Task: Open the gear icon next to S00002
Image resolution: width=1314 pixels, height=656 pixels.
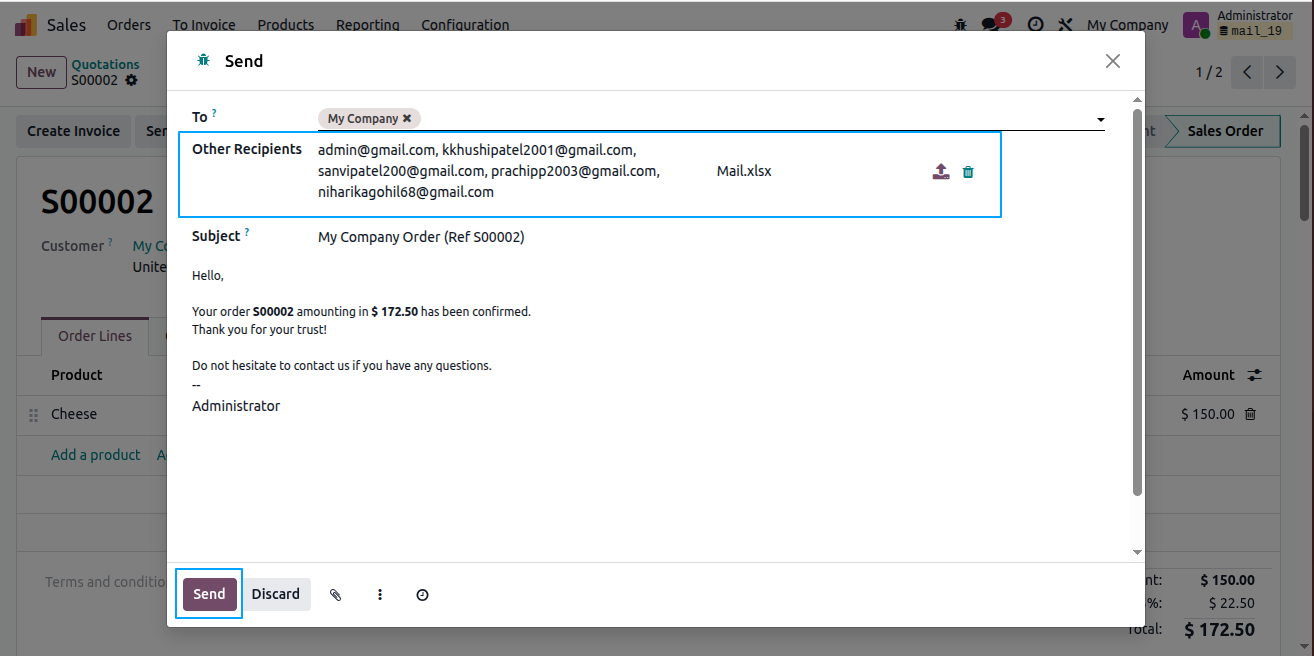Action: click(131, 80)
